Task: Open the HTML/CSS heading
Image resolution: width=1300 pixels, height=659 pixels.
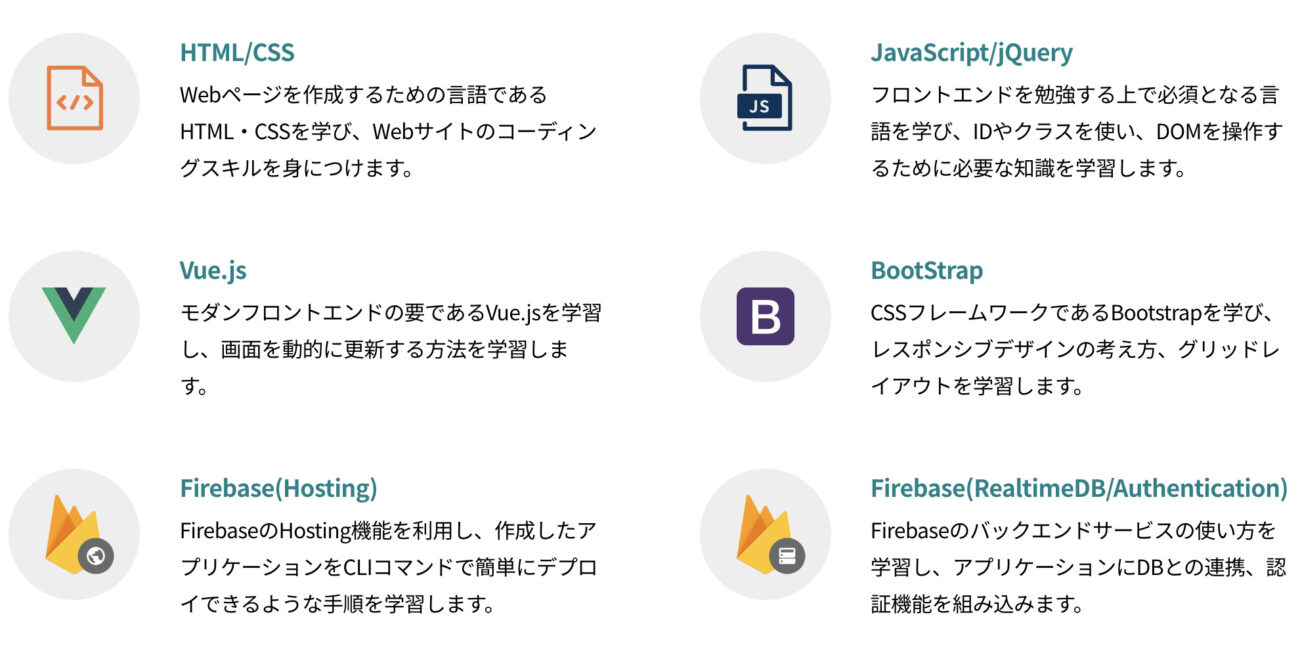Action: coord(237,52)
